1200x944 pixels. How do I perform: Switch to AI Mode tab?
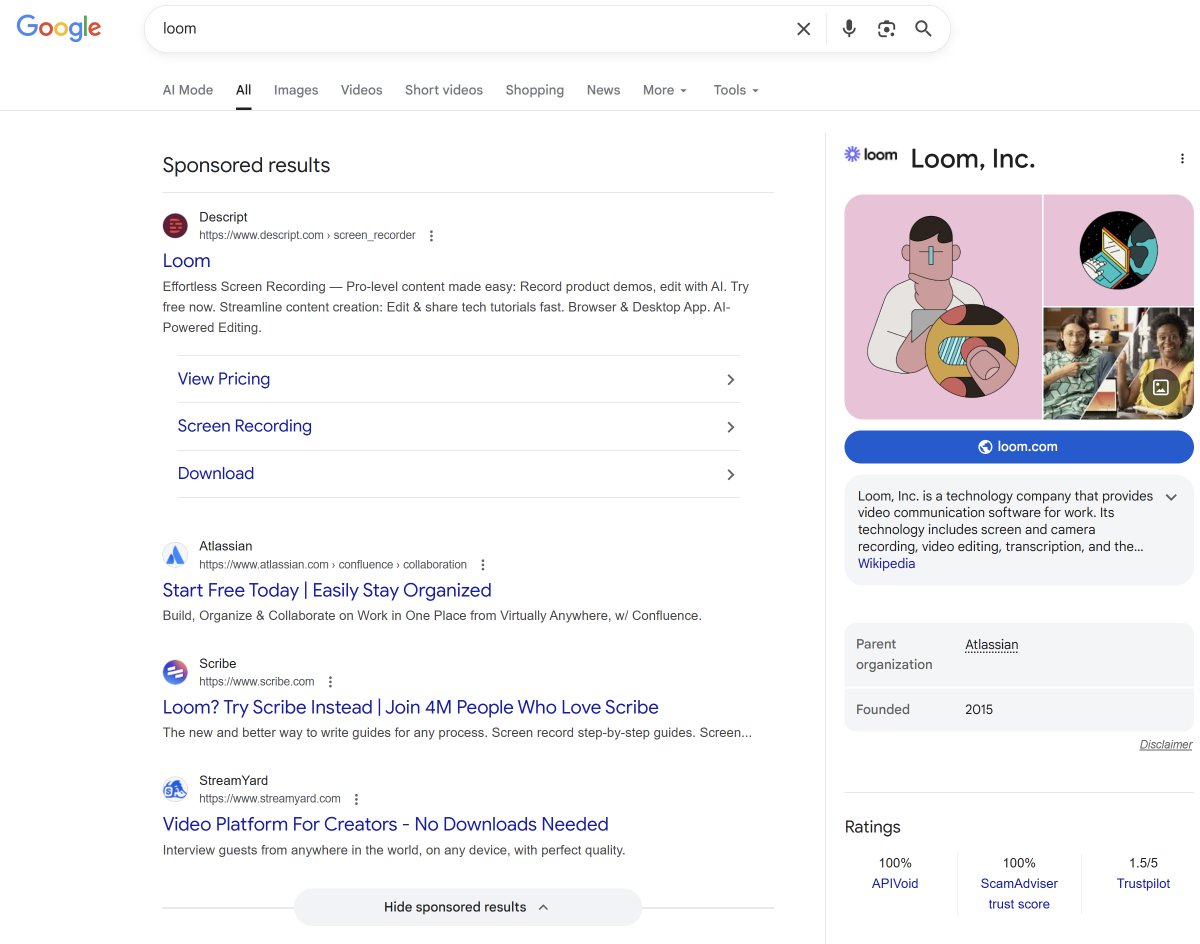(x=188, y=90)
